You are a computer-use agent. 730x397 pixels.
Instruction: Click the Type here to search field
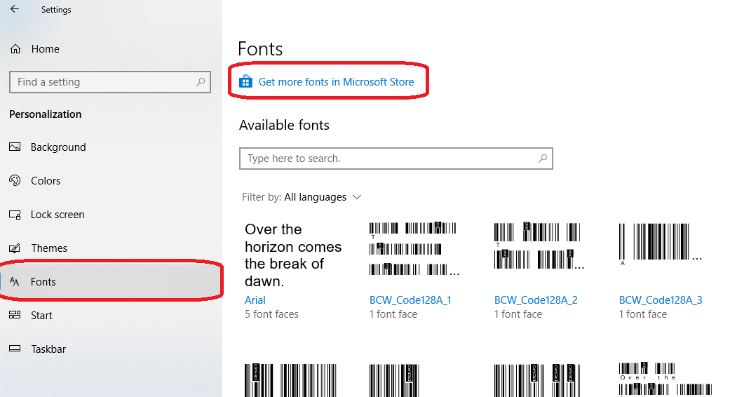coord(396,158)
